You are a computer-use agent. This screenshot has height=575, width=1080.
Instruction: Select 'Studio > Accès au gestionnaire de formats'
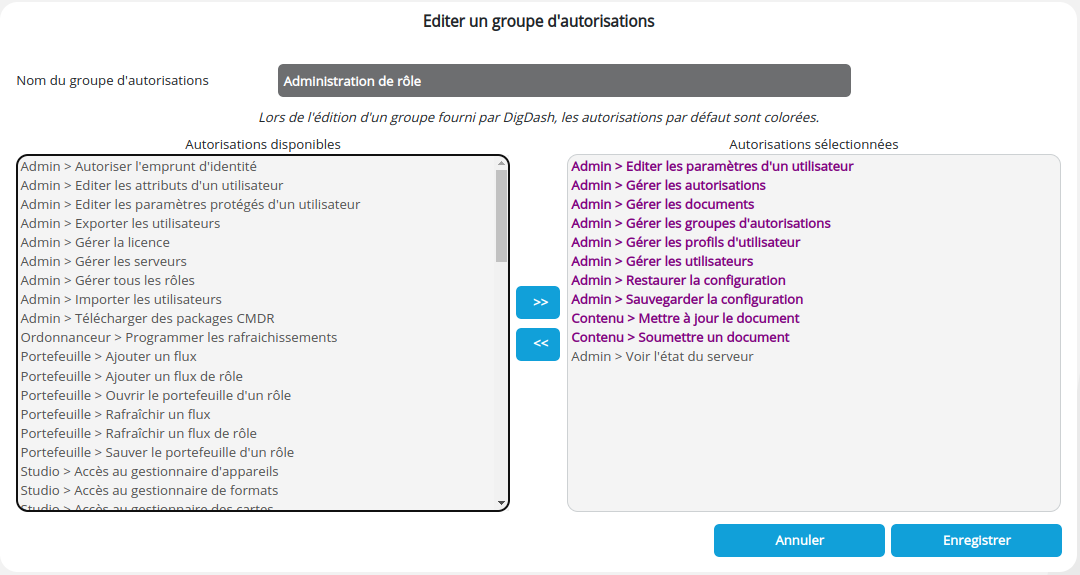click(150, 490)
